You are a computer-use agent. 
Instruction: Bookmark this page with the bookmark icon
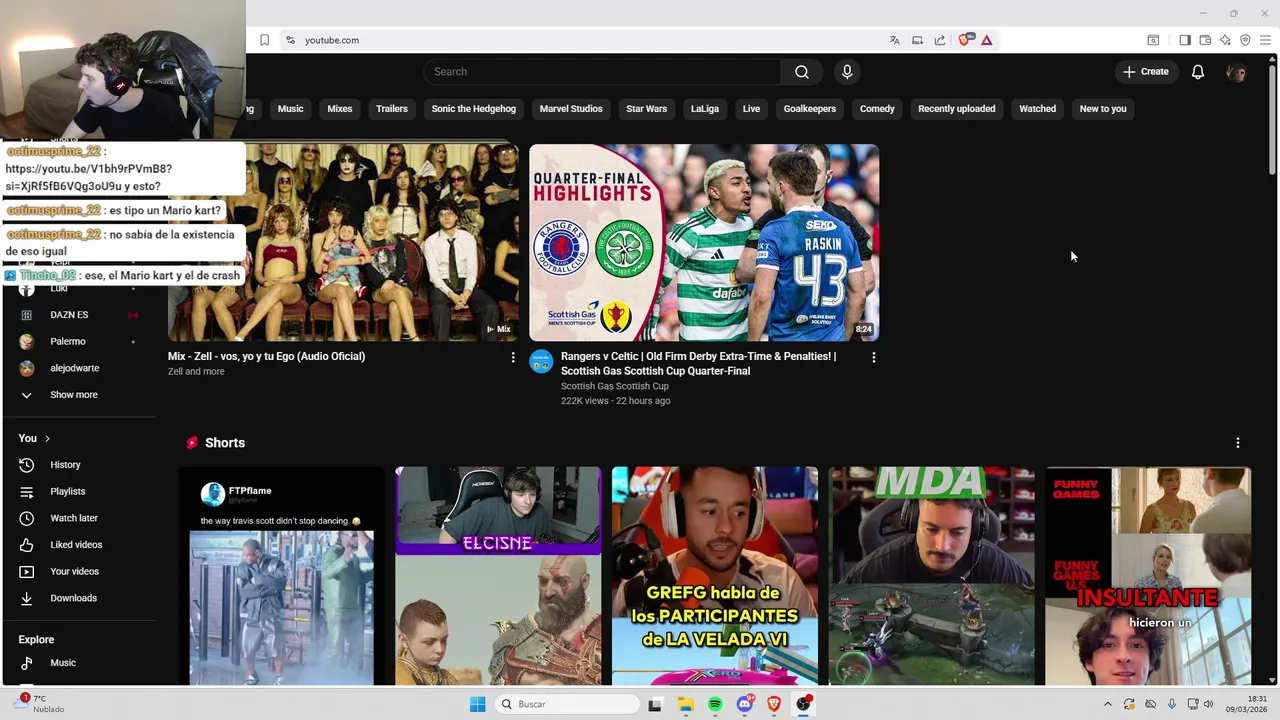coord(264,40)
